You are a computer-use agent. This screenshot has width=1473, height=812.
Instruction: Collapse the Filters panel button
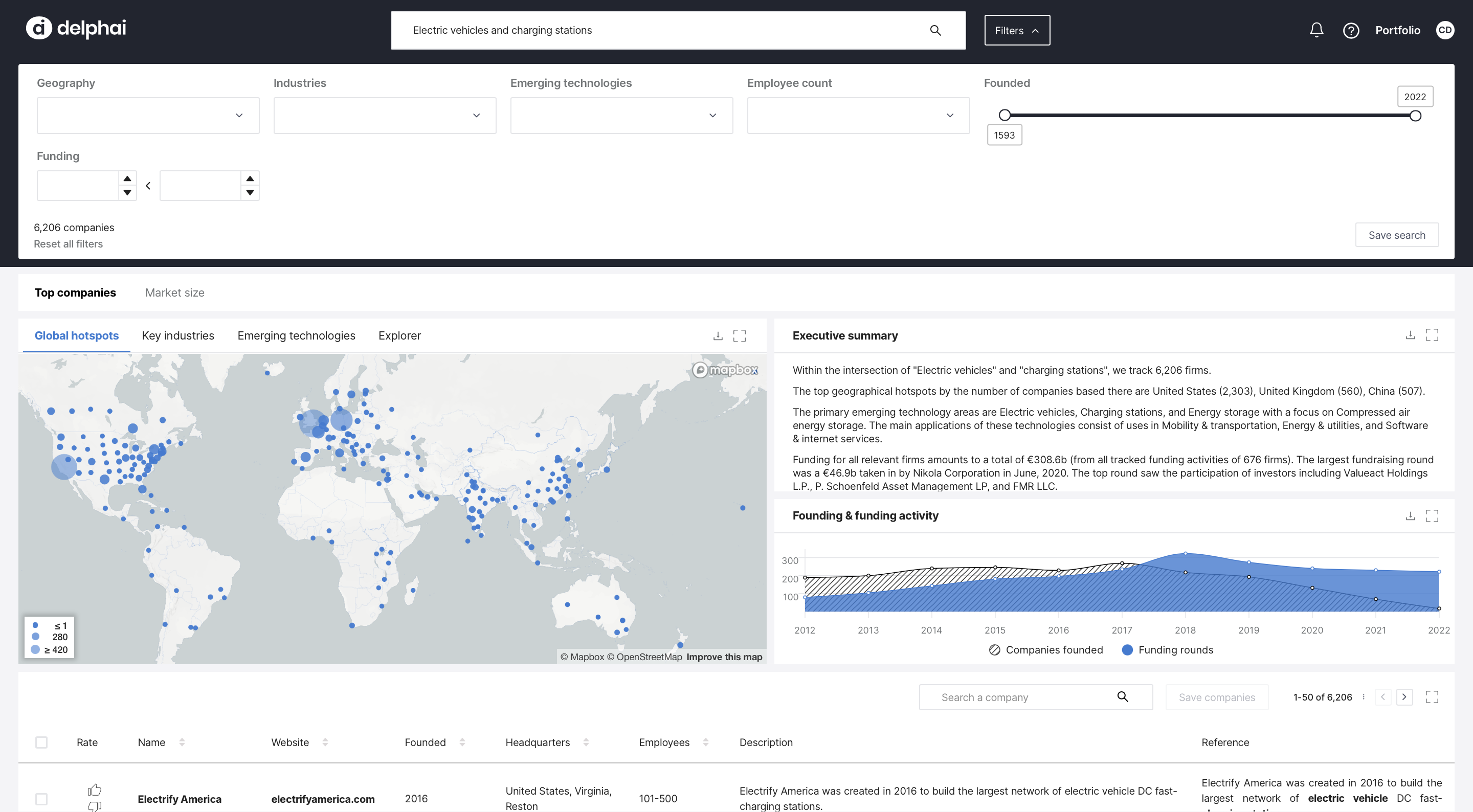tap(1017, 30)
